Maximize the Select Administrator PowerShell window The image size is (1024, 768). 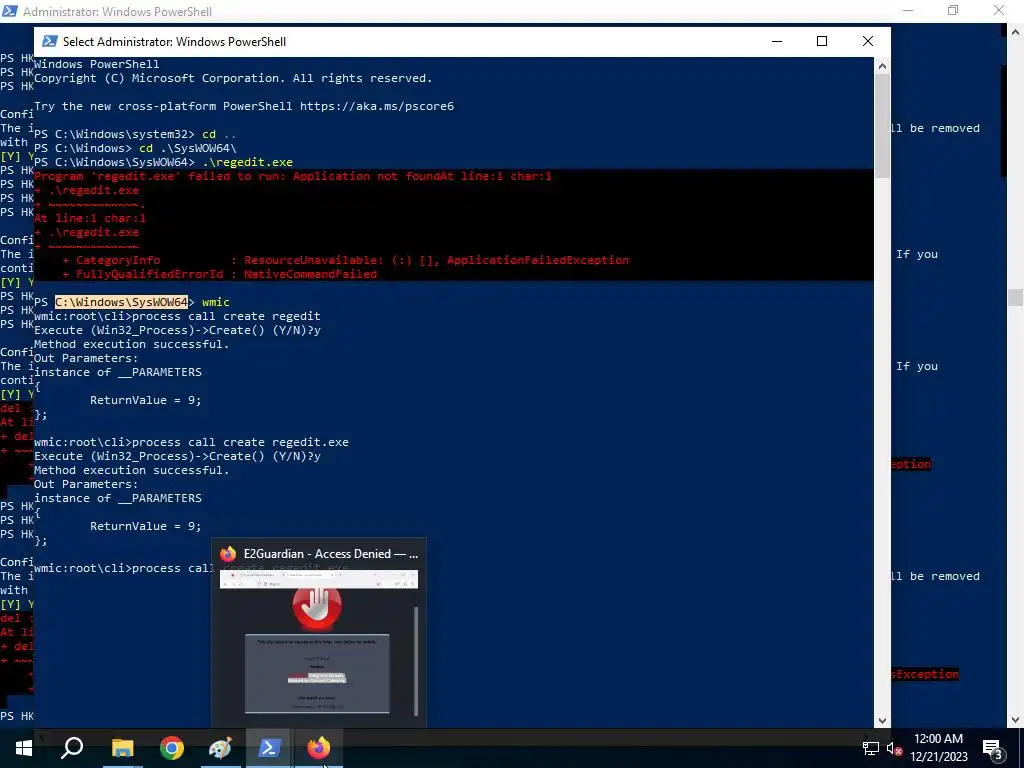822,41
